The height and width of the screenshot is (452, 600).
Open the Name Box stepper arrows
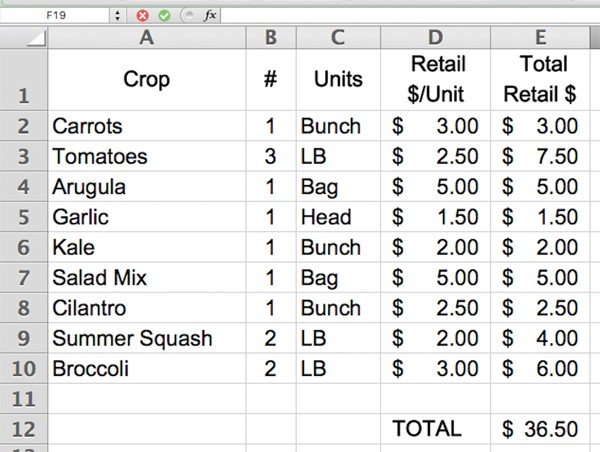coord(118,16)
